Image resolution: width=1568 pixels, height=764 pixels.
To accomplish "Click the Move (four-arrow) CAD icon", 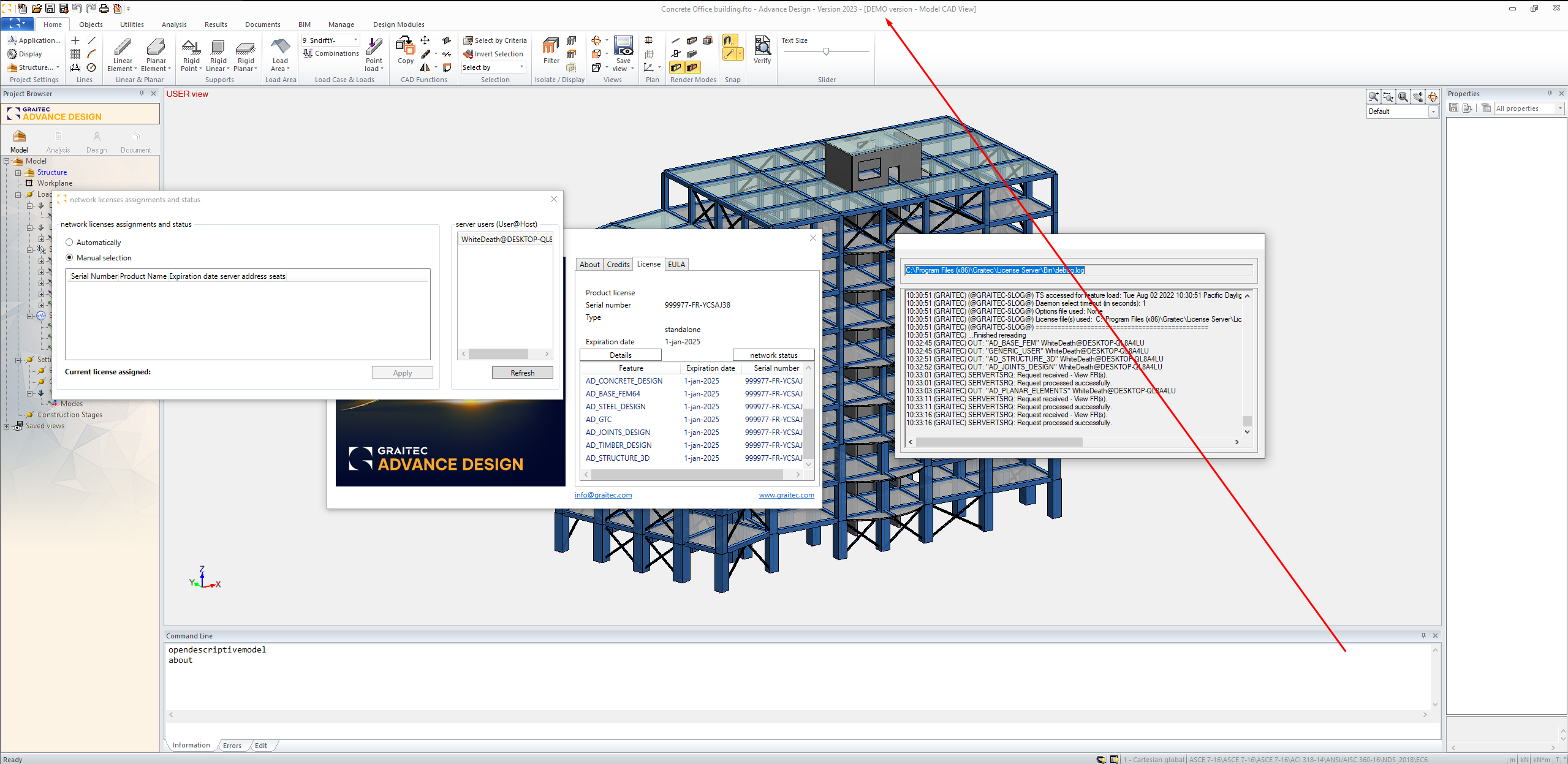I will [x=425, y=40].
